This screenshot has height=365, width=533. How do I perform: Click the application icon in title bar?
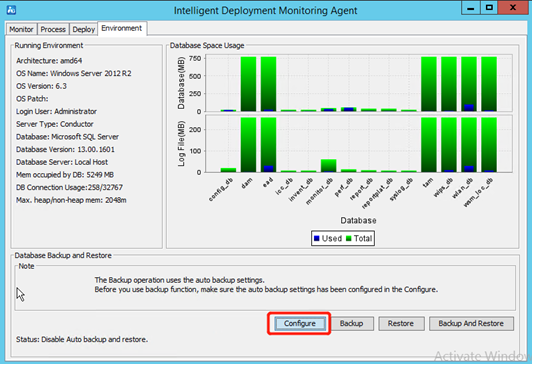point(11,10)
